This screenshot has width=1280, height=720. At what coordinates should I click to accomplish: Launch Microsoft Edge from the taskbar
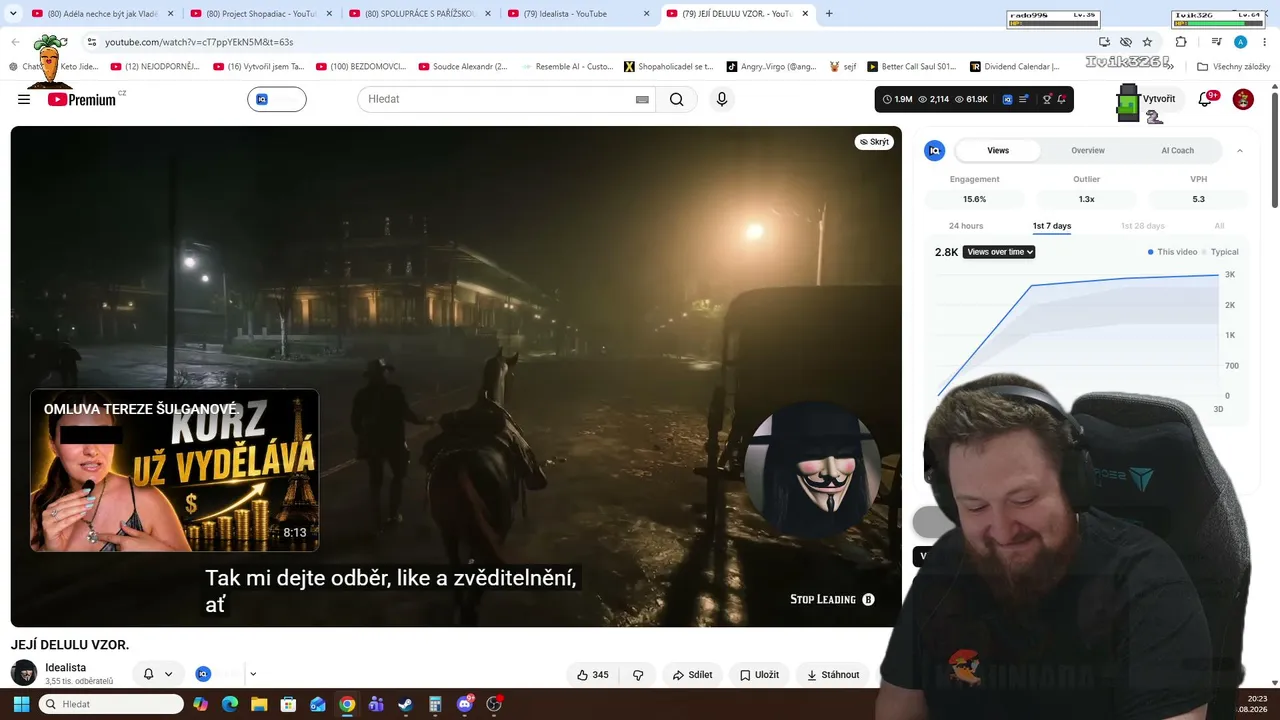click(230, 704)
